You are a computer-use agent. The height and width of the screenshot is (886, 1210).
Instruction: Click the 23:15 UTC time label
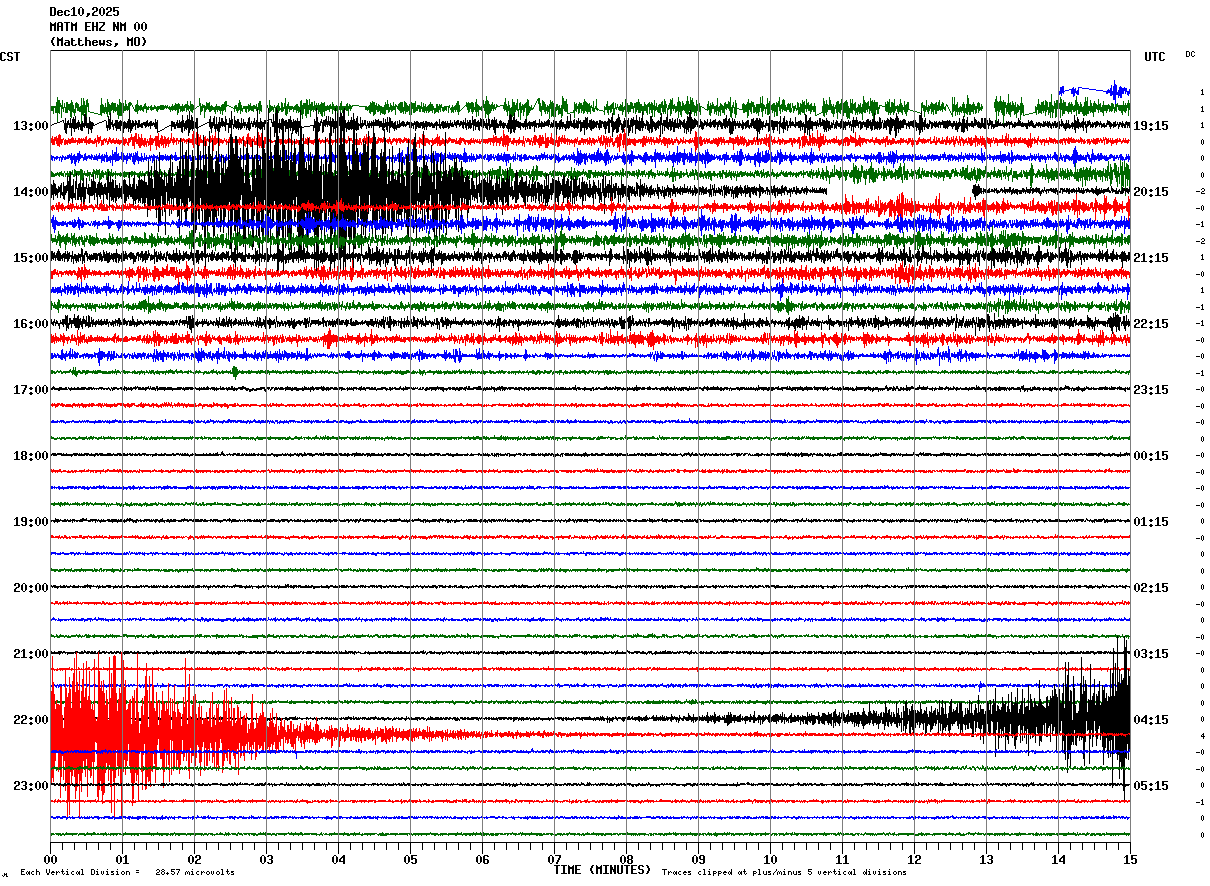(x=1151, y=390)
